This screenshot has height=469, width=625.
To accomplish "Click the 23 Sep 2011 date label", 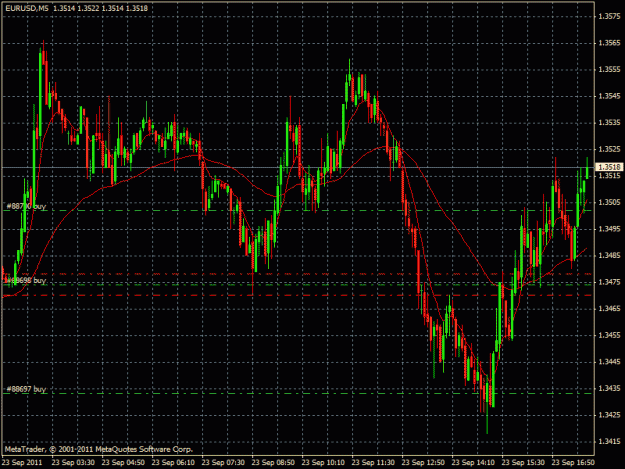I will point(22,463).
